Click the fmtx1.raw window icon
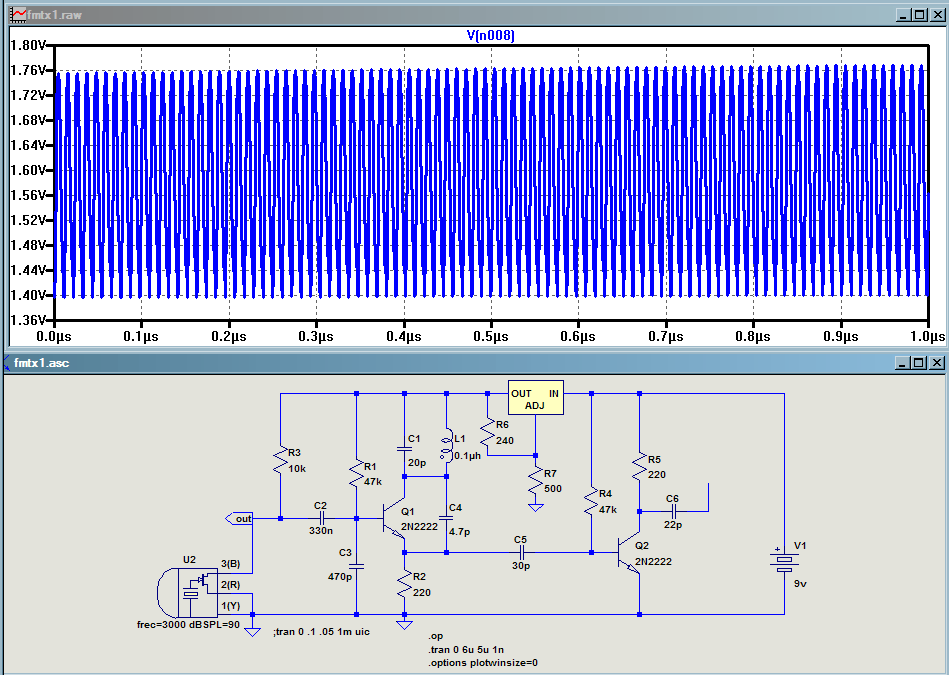949x675 pixels. coord(18,15)
